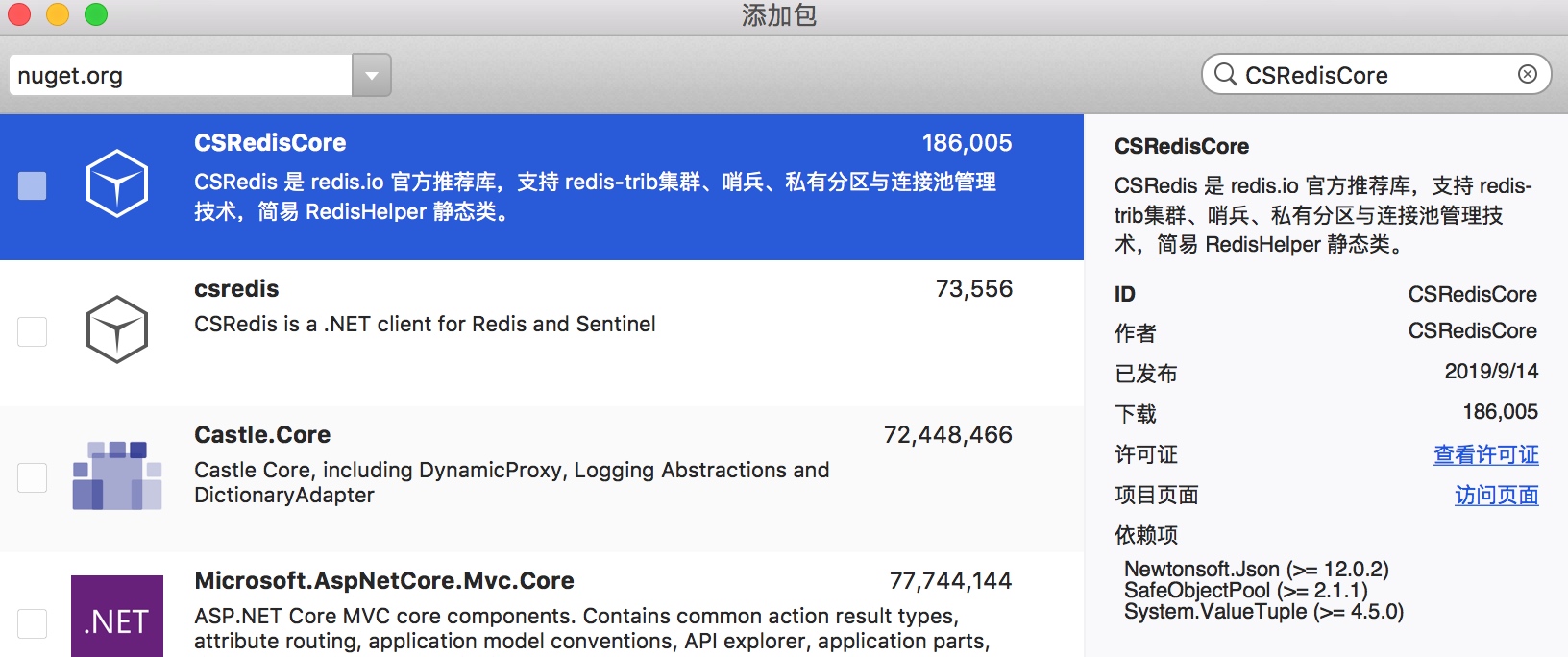This screenshot has width=1568, height=657.
Task: Select the Microsoft.AspNetCore.Mvc.Core package title
Action: [x=384, y=581]
